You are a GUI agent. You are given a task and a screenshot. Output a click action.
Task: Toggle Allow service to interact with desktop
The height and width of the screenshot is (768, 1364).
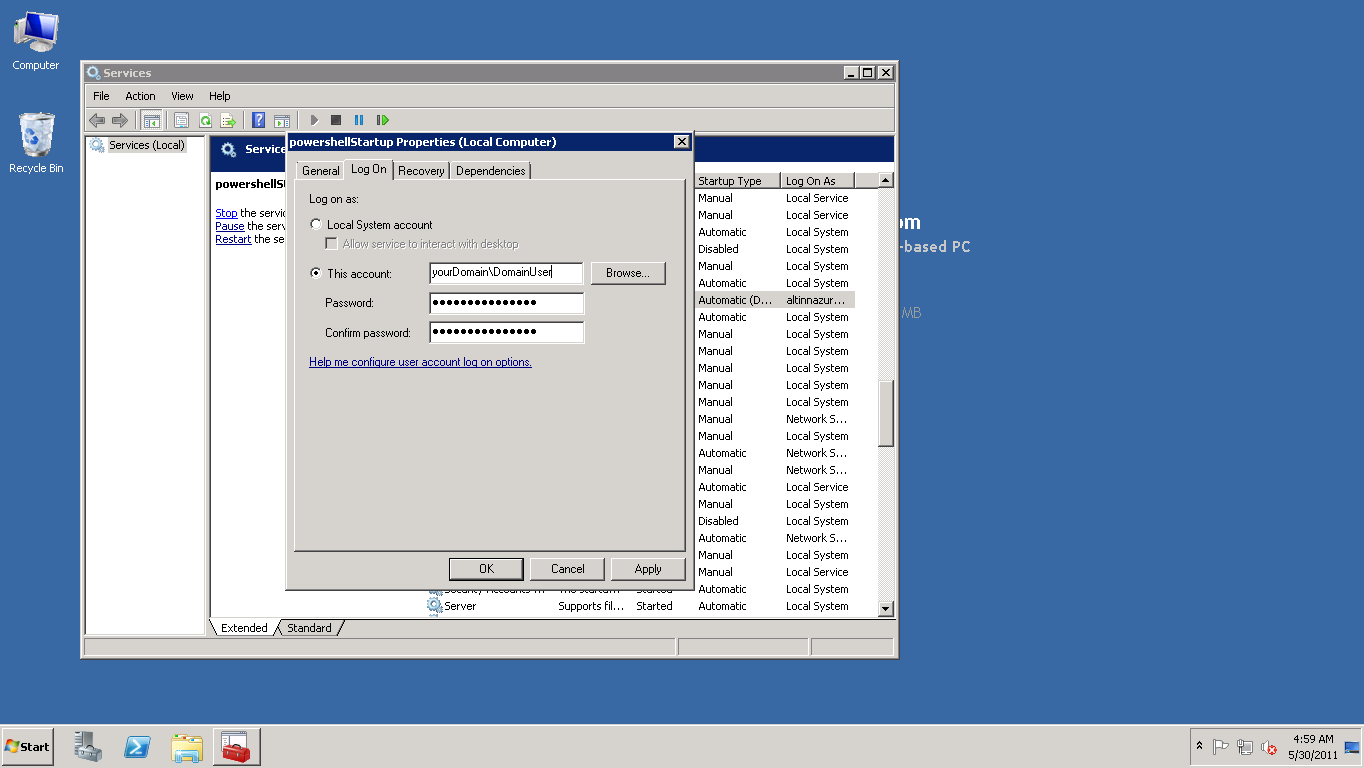click(x=331, y=244)
